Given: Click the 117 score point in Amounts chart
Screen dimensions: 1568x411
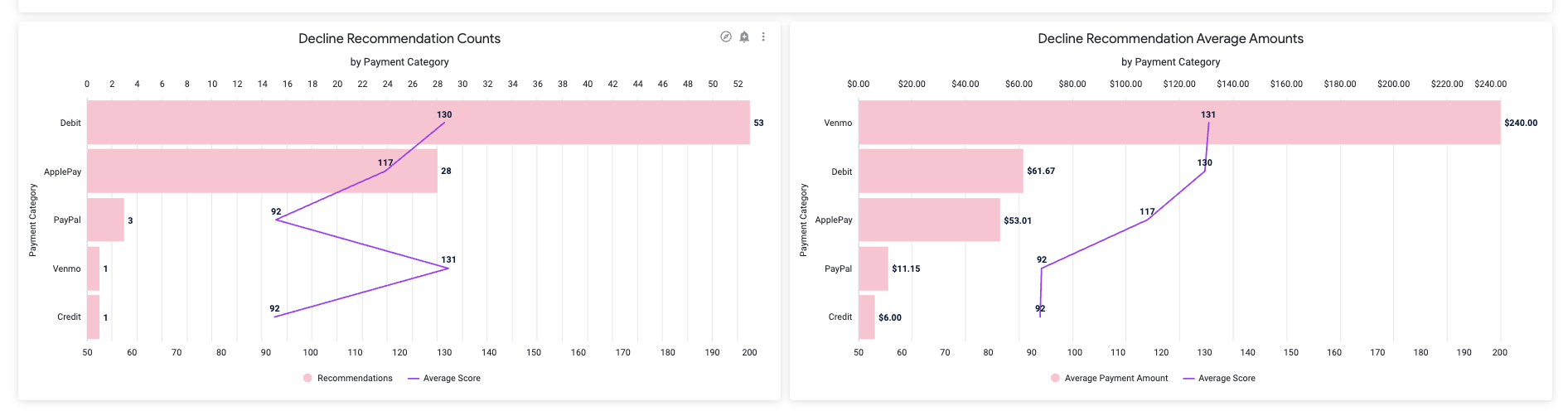Looking at the screenshot, I should click(1148, 220).
